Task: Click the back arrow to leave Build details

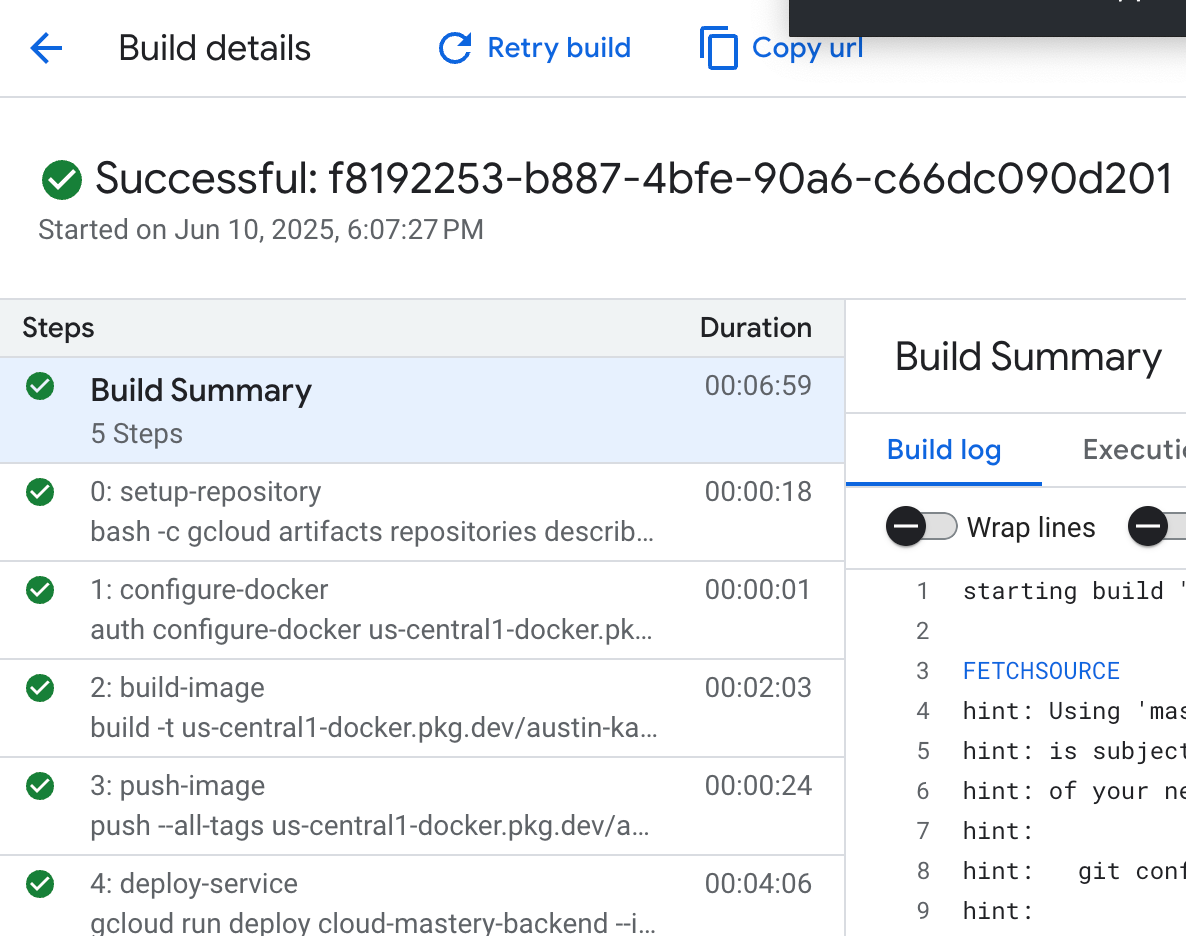Action: [46, 48]
